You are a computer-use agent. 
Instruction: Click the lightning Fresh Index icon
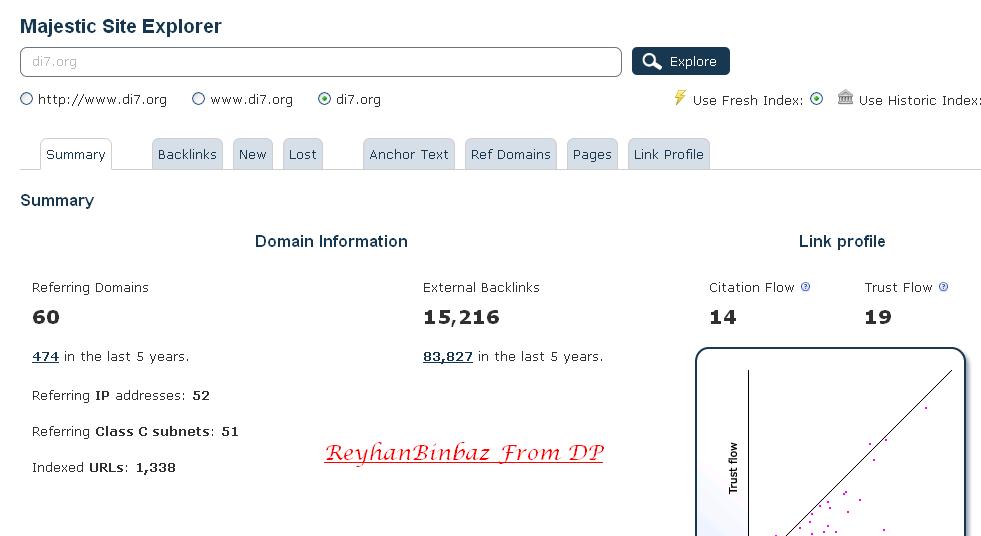pyautogui.click(x=680, y=98)
